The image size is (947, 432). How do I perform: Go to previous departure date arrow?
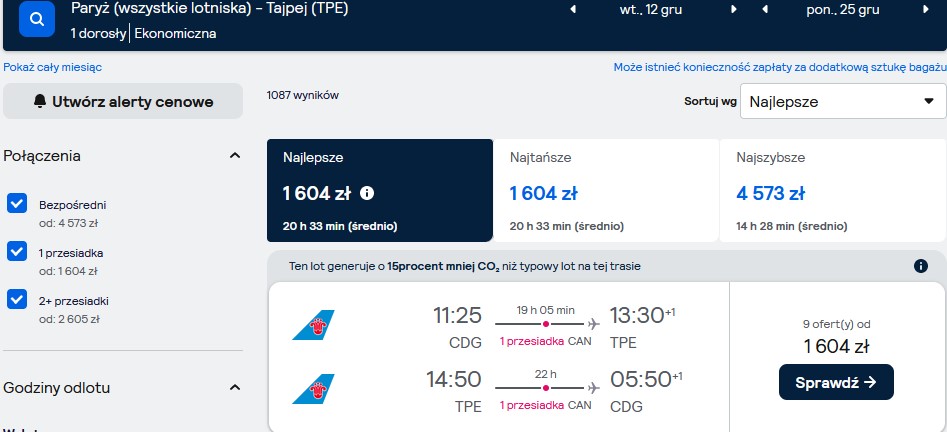573,10
